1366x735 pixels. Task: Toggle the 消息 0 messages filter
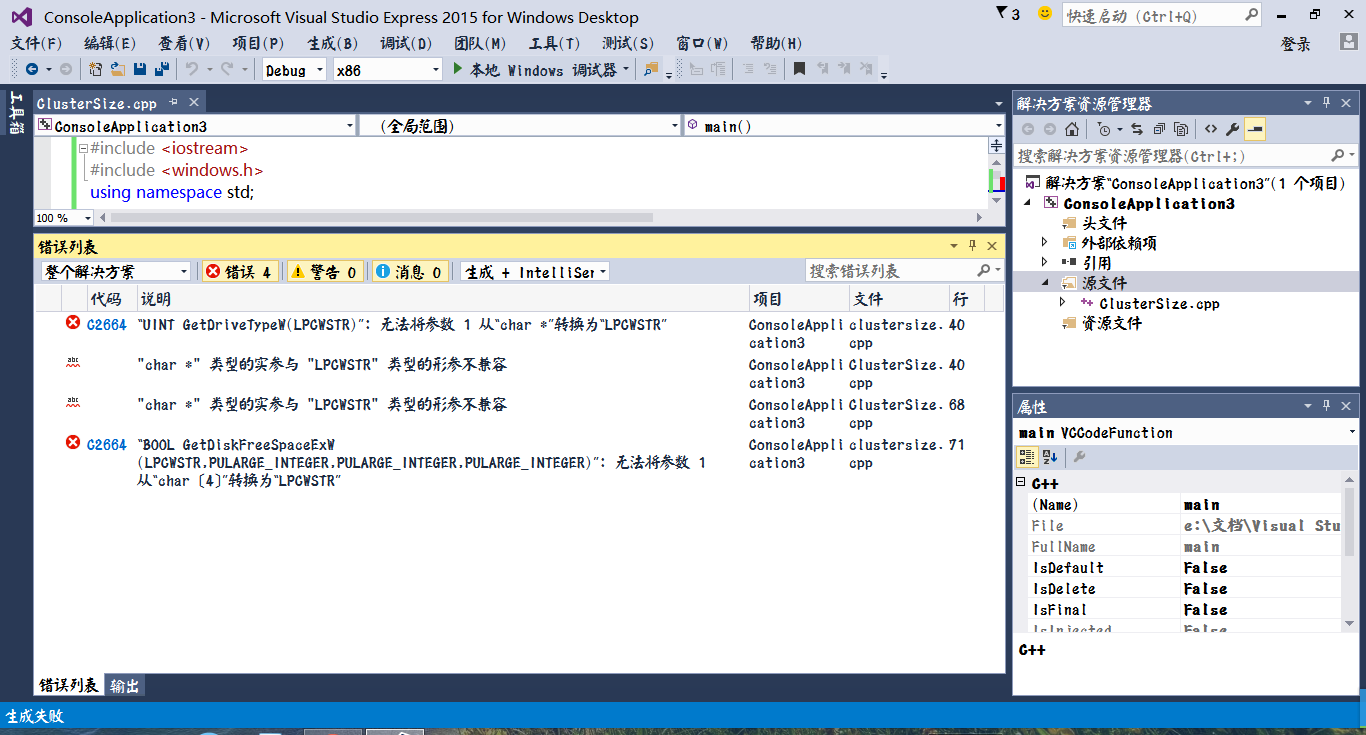pyautogui.click(x=410, y=272)
